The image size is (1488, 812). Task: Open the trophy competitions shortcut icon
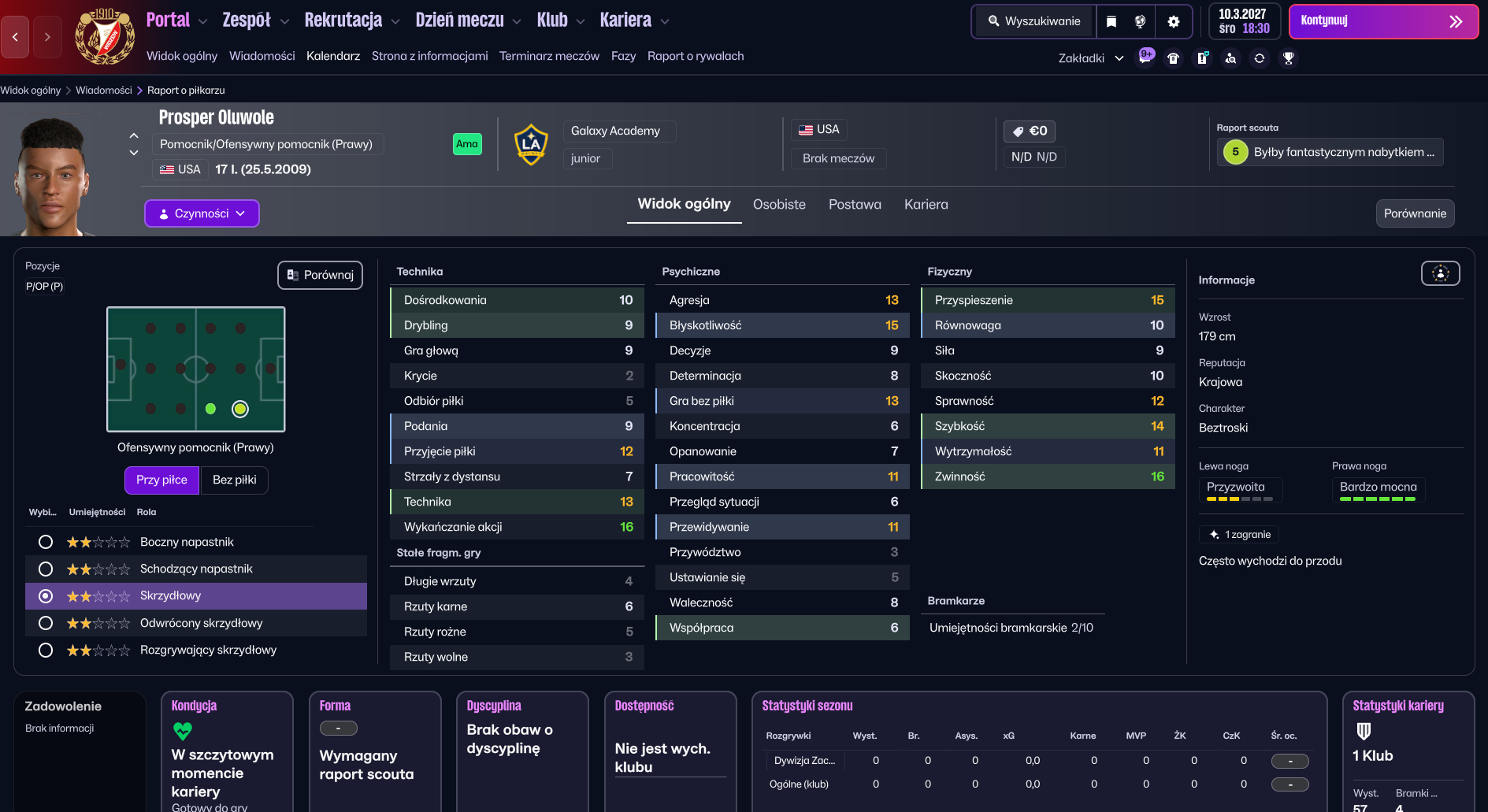(1288, 58)
